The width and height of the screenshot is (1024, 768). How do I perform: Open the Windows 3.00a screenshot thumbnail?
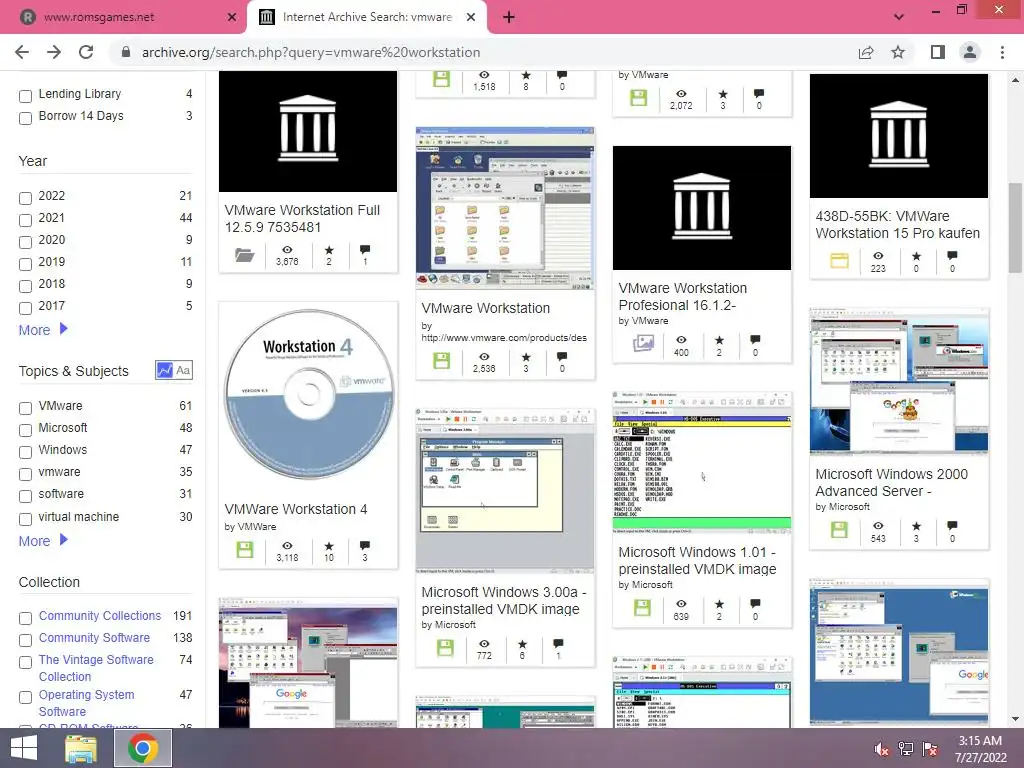pyautogui.click(x=505, y=491)
